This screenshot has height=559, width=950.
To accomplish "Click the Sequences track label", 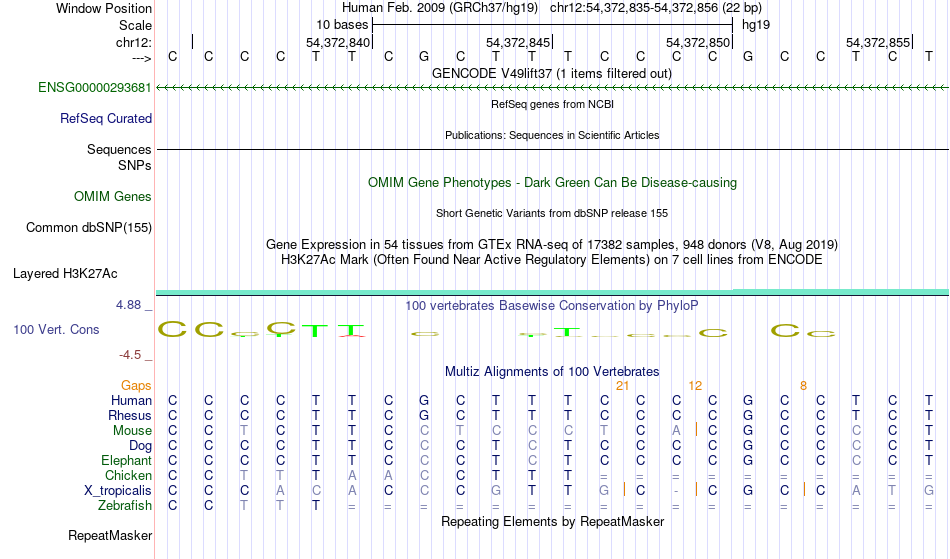I will pos(119,149).
